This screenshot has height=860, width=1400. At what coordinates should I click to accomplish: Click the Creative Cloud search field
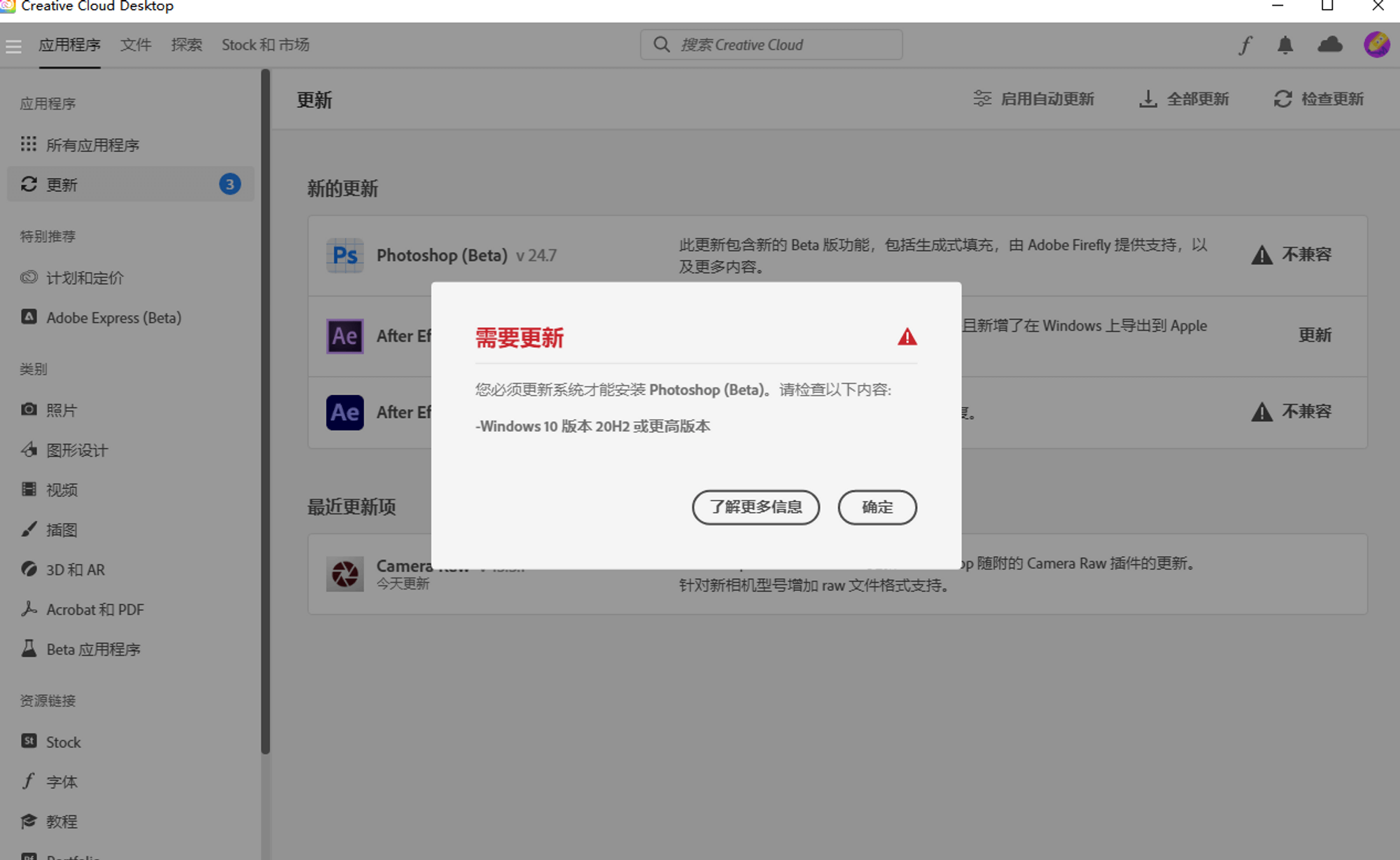tap(771, 45)
